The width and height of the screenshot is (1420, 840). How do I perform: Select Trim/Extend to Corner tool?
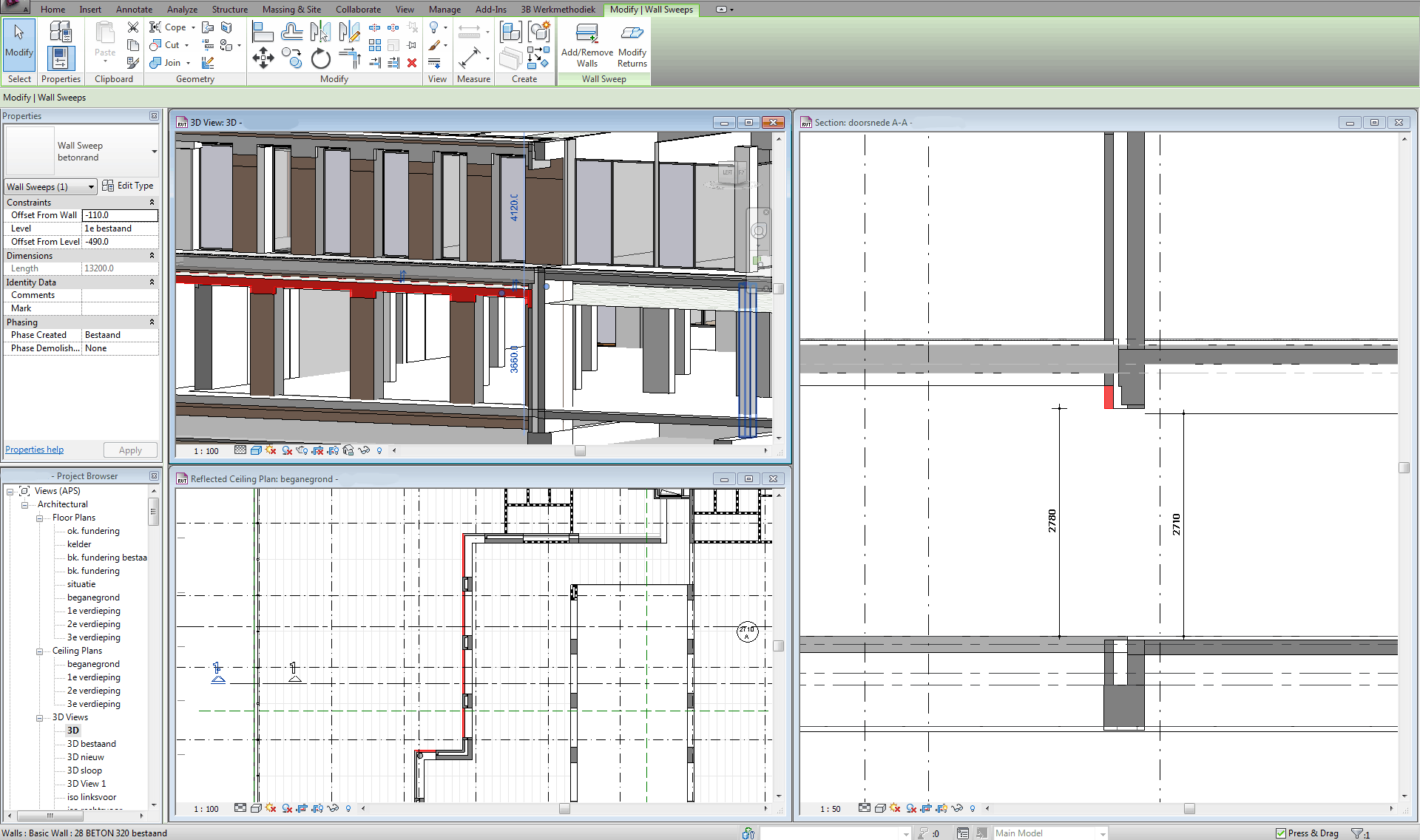[x=349, y=58]
